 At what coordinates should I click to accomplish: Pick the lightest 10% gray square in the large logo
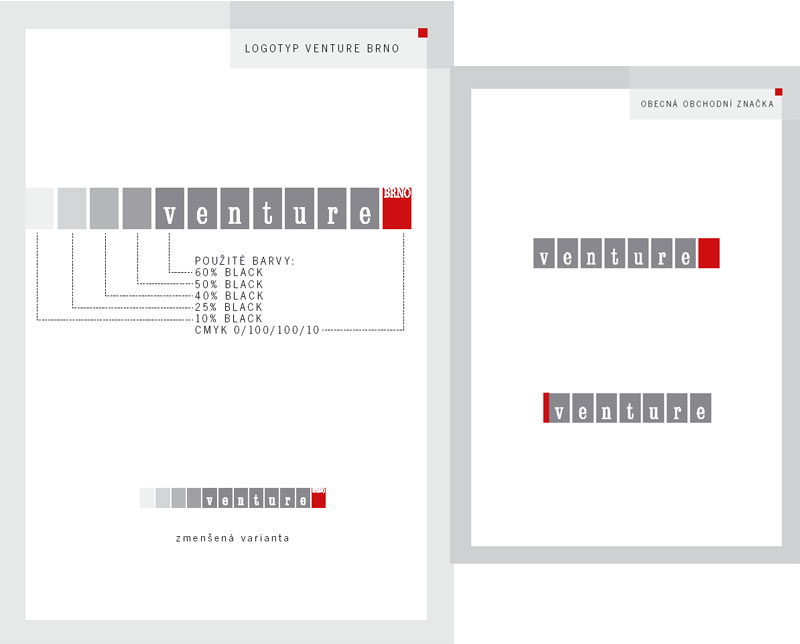pos(39,208)
